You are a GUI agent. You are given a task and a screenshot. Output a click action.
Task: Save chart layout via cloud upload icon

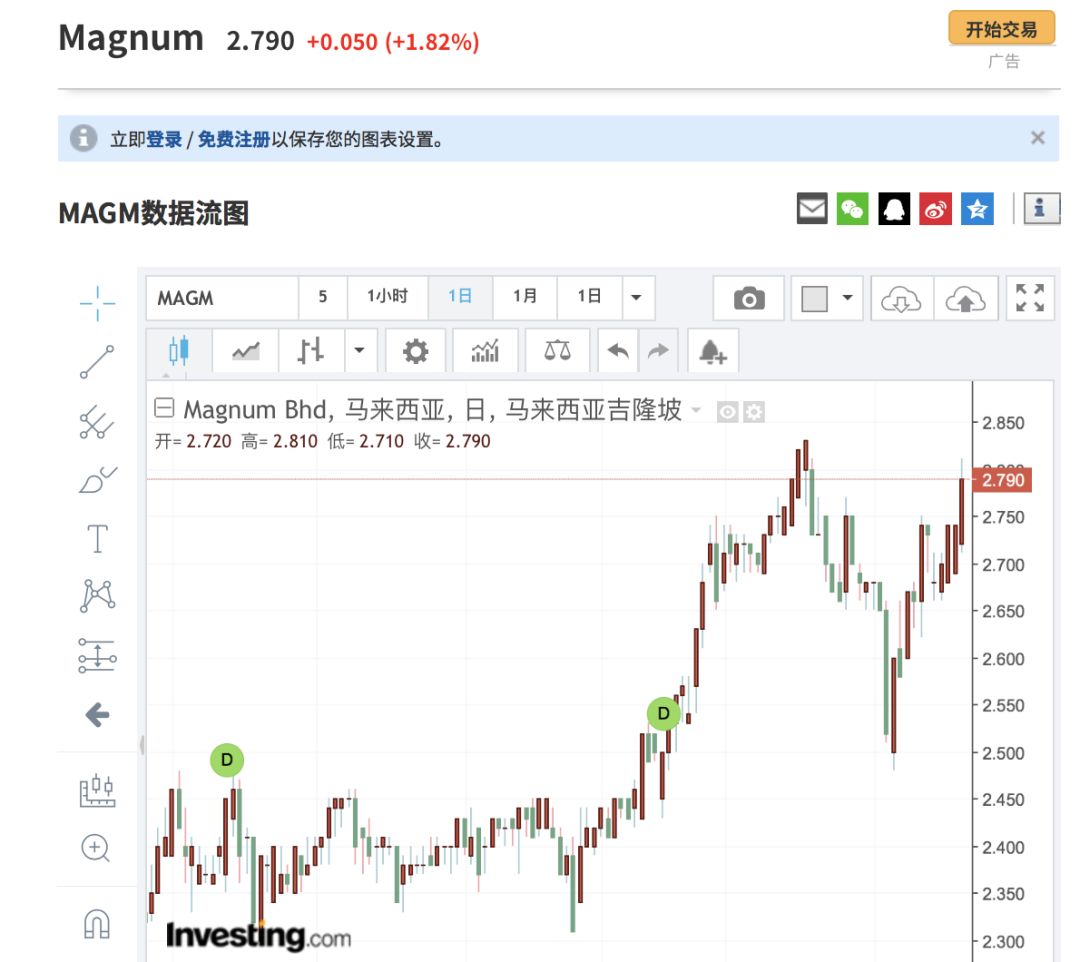click(x=965, y=298)
